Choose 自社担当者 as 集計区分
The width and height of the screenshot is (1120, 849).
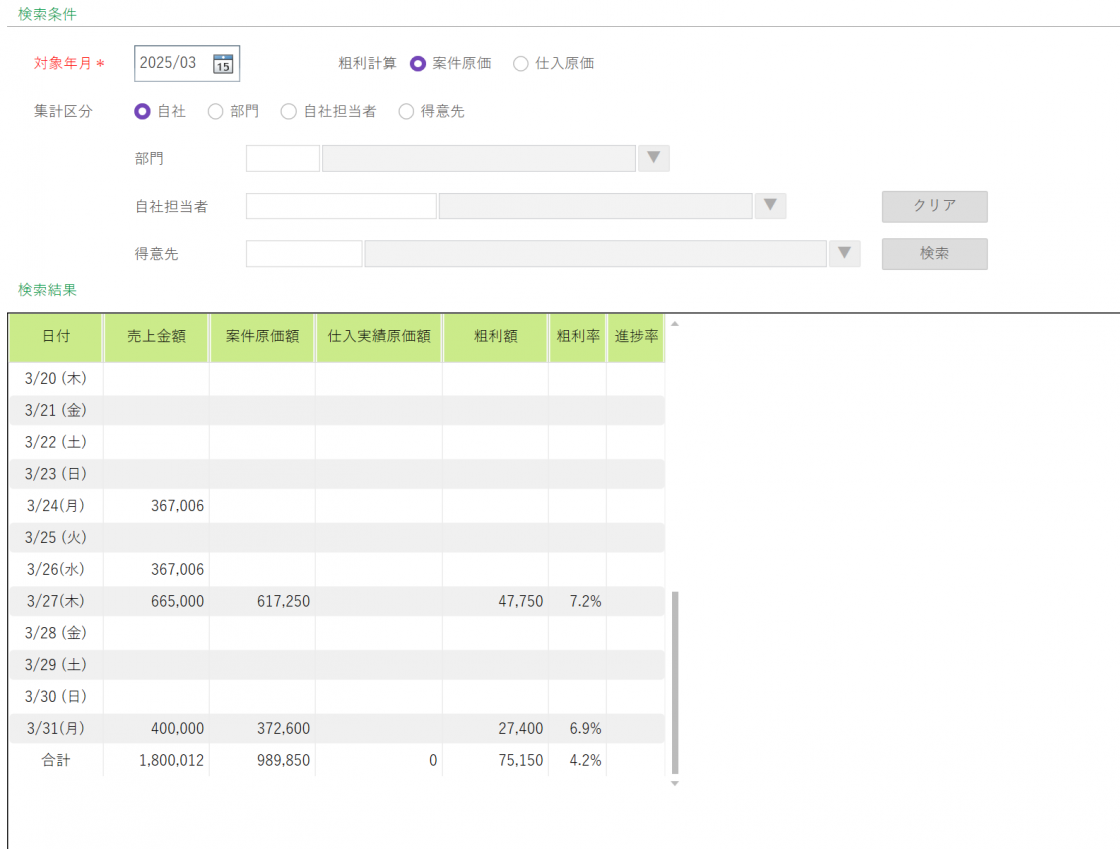[x=288, y=112]
